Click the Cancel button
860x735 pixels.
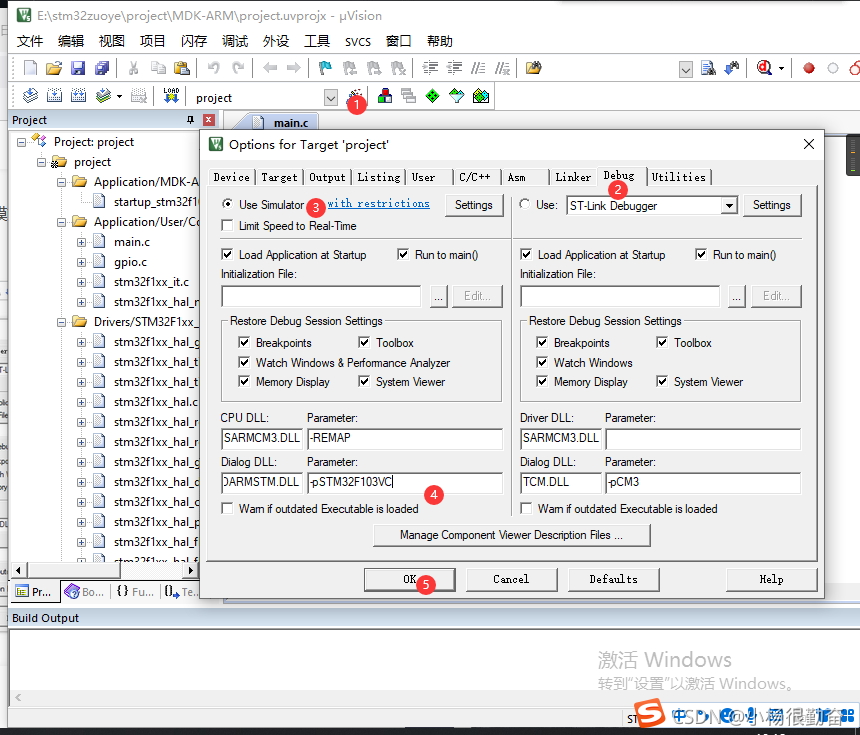click(511, 579)
